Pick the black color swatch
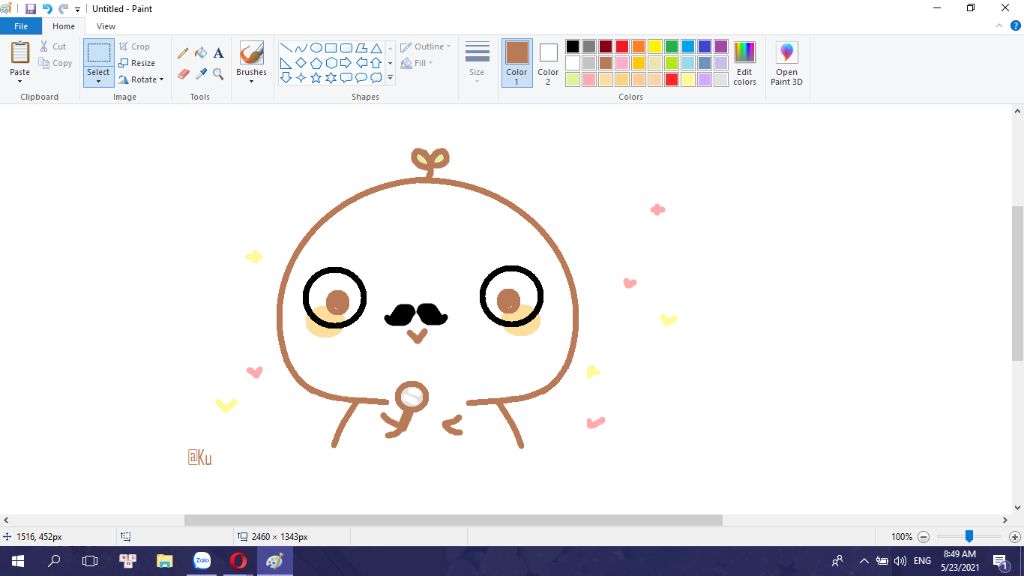 pos(573,46)
